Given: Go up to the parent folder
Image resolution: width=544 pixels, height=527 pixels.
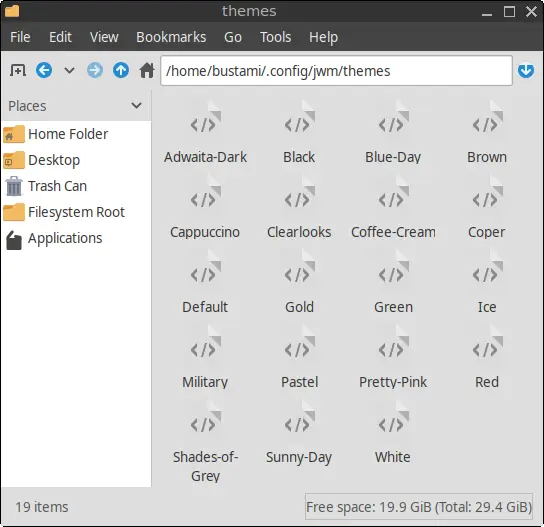Looking at the screenshot, I should [121, 70].
